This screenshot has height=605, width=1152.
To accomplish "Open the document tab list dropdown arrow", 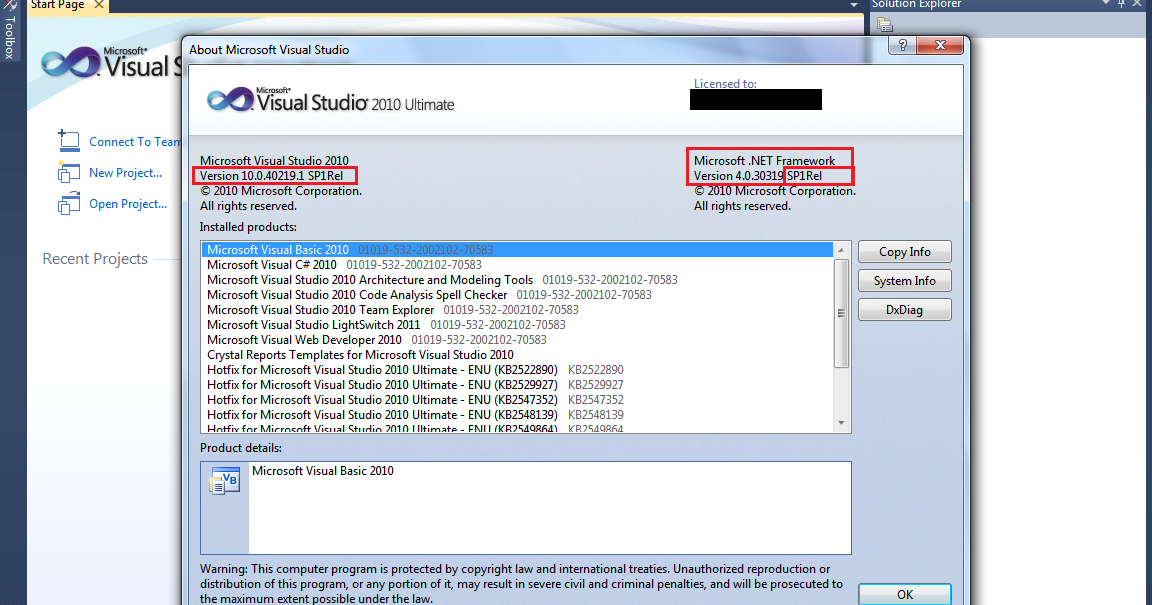I will pyautogui.click(x=854, y=5).
